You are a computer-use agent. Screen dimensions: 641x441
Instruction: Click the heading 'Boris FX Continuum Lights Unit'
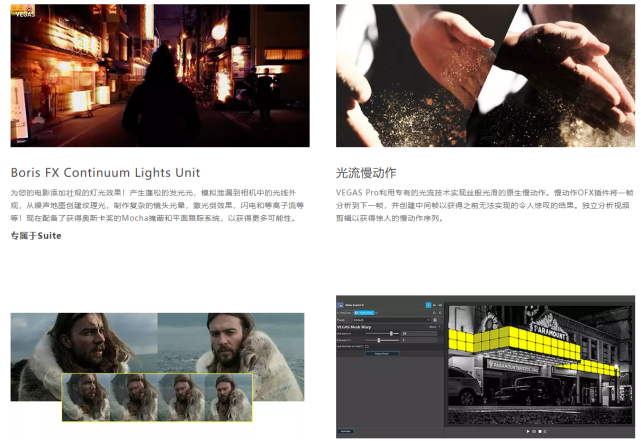point(105,172)
